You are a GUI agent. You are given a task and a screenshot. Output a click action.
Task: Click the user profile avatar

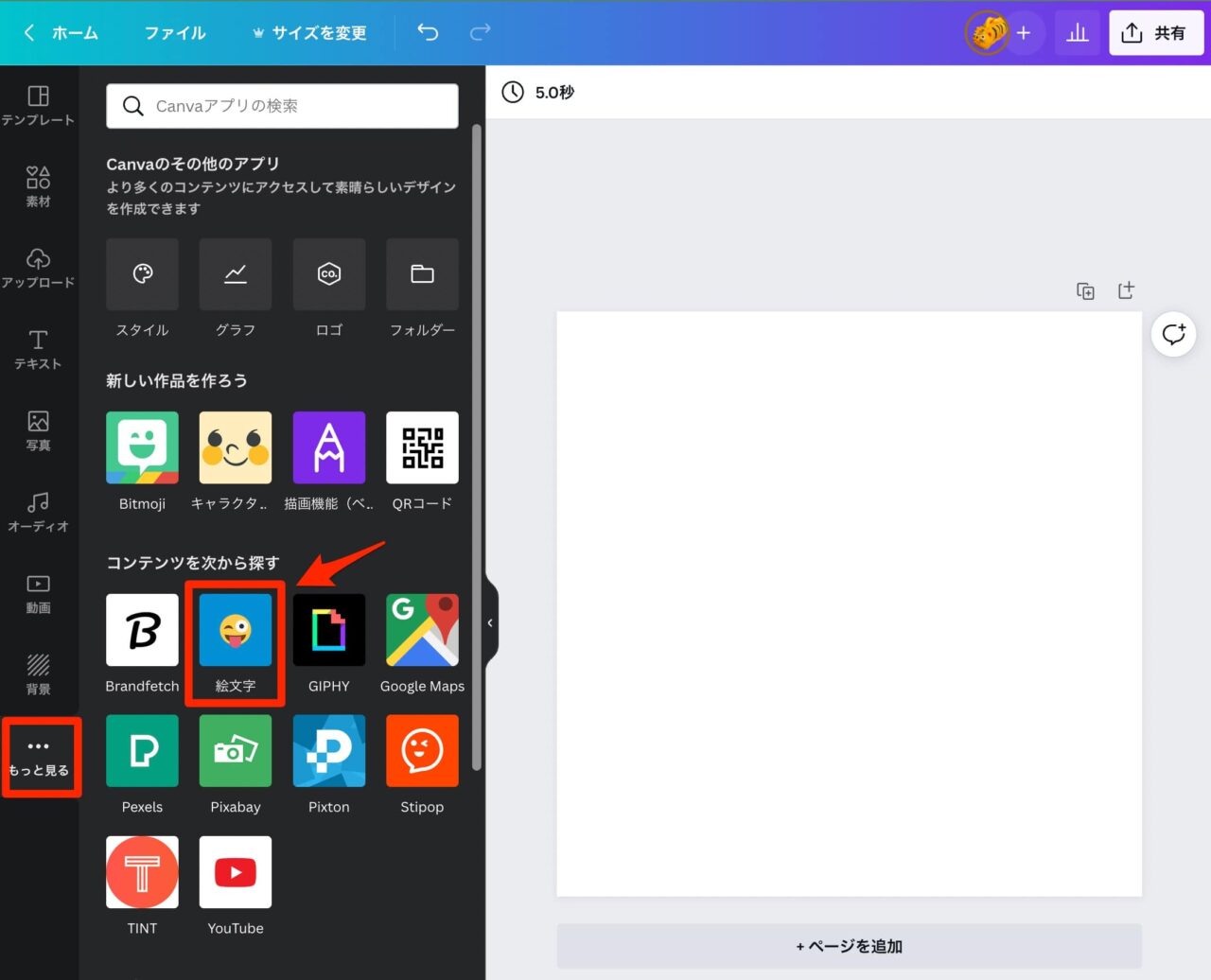(987, 33)
